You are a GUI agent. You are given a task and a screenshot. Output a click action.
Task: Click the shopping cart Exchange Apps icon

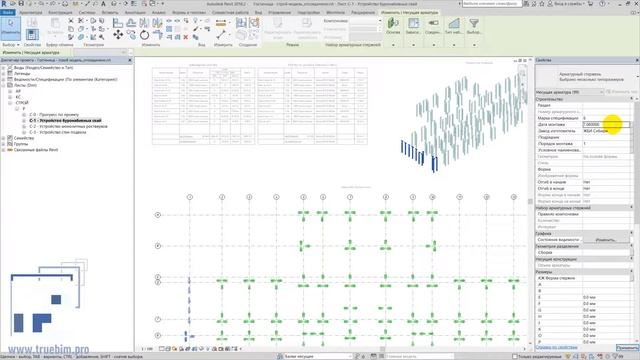(590, 4)
